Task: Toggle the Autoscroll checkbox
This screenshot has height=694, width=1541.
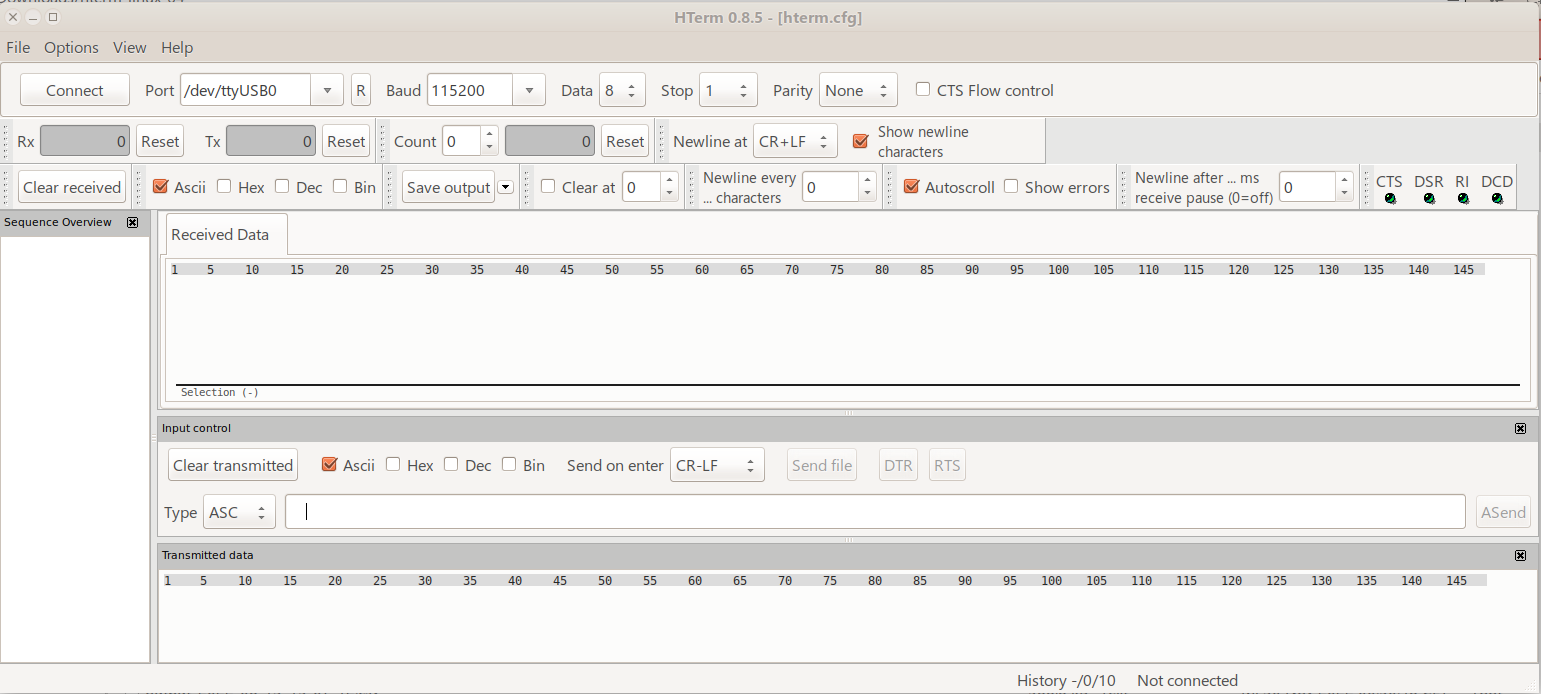Action: 911,187
